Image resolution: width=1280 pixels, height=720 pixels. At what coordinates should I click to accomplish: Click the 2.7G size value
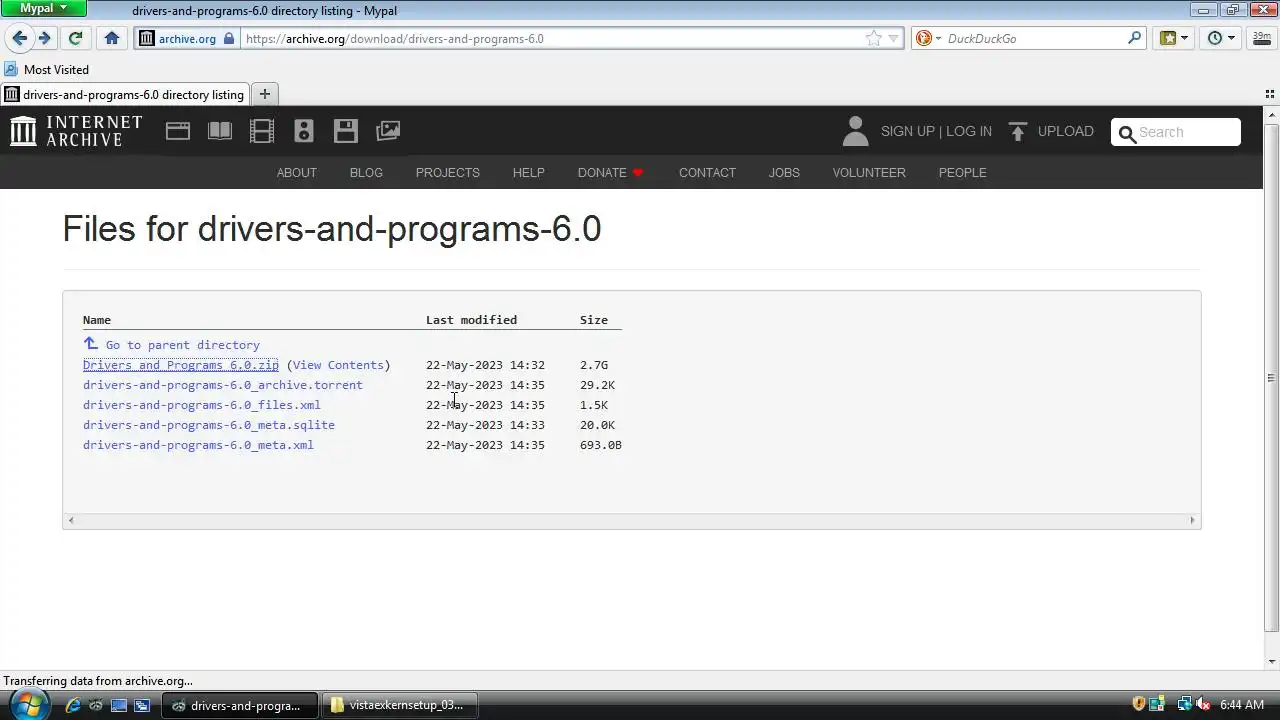tap(594, 365)
